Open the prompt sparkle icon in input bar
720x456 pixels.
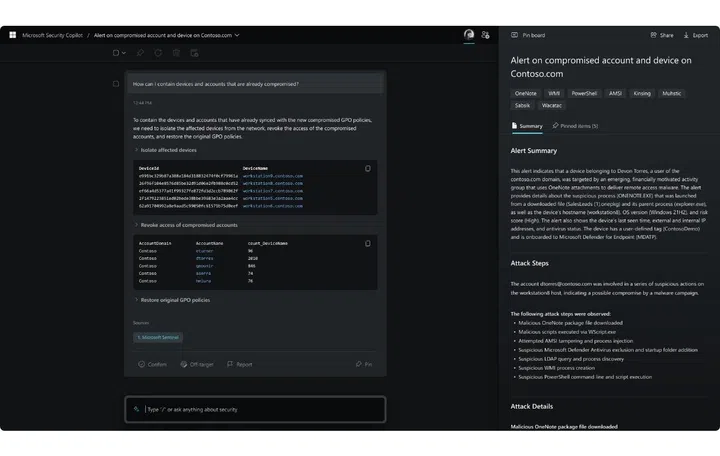click(x=137, y=409)
